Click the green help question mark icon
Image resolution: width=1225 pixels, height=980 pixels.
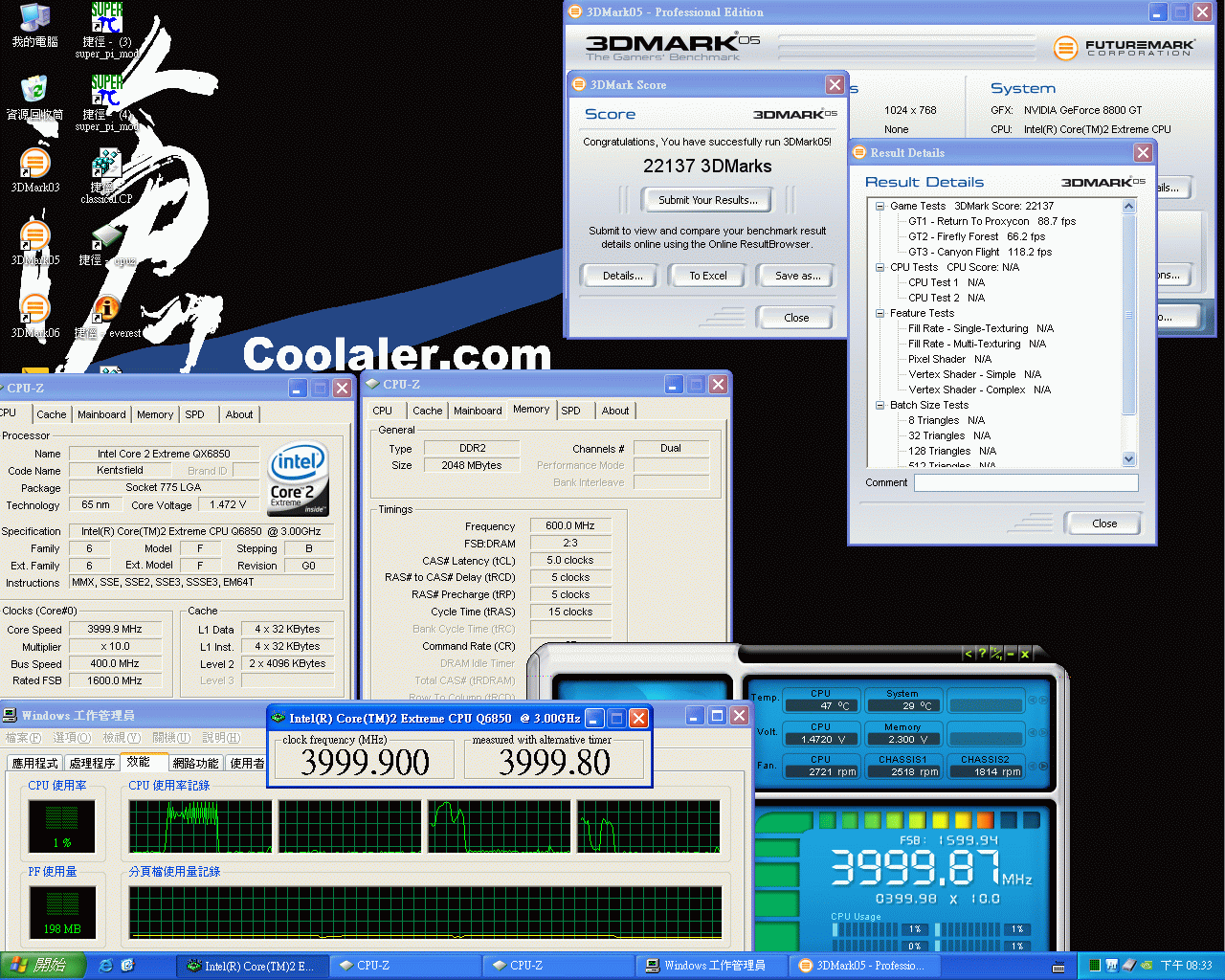982,654
